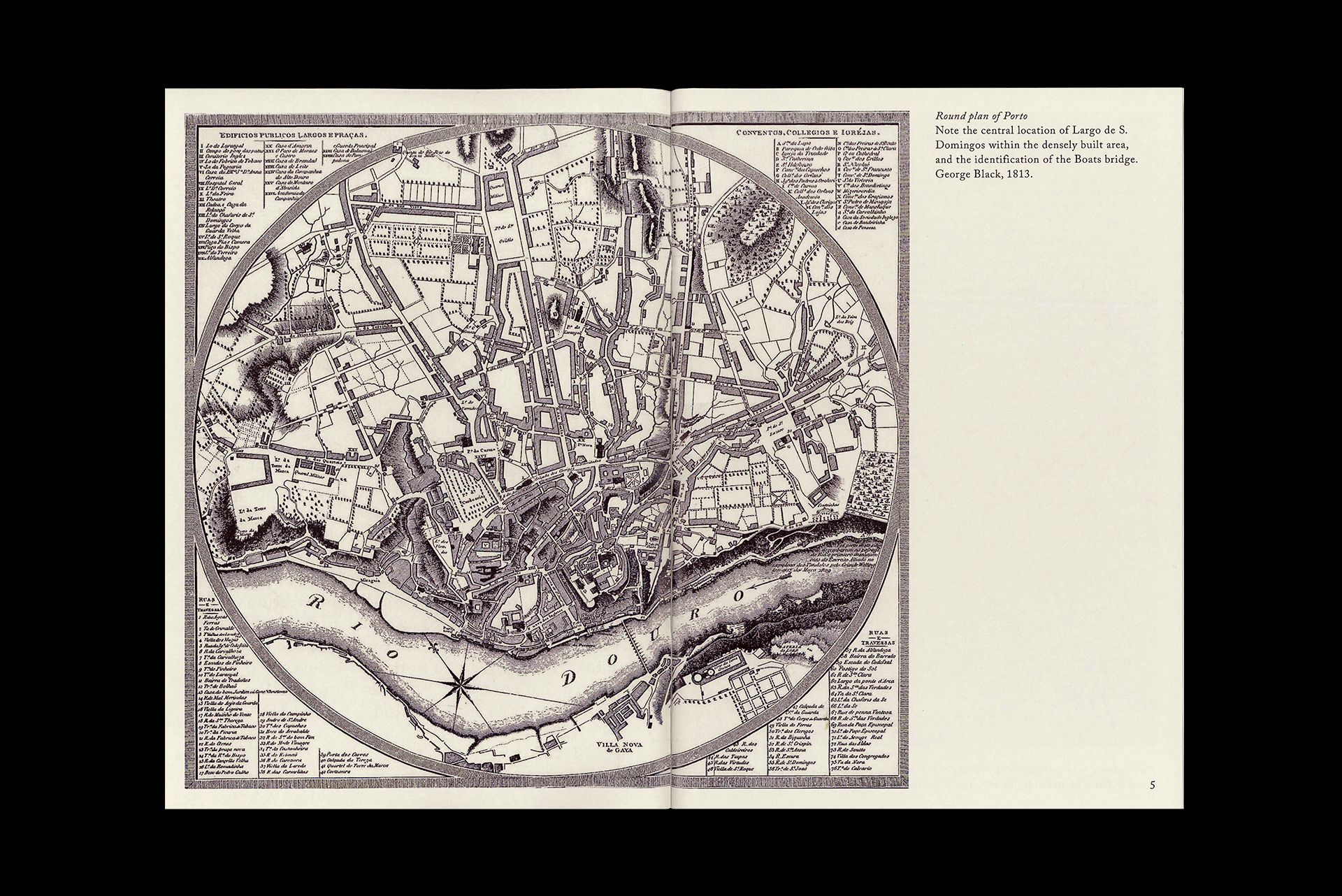Click page number 5
1342x896 pixels.
(x=1153, y=785)
